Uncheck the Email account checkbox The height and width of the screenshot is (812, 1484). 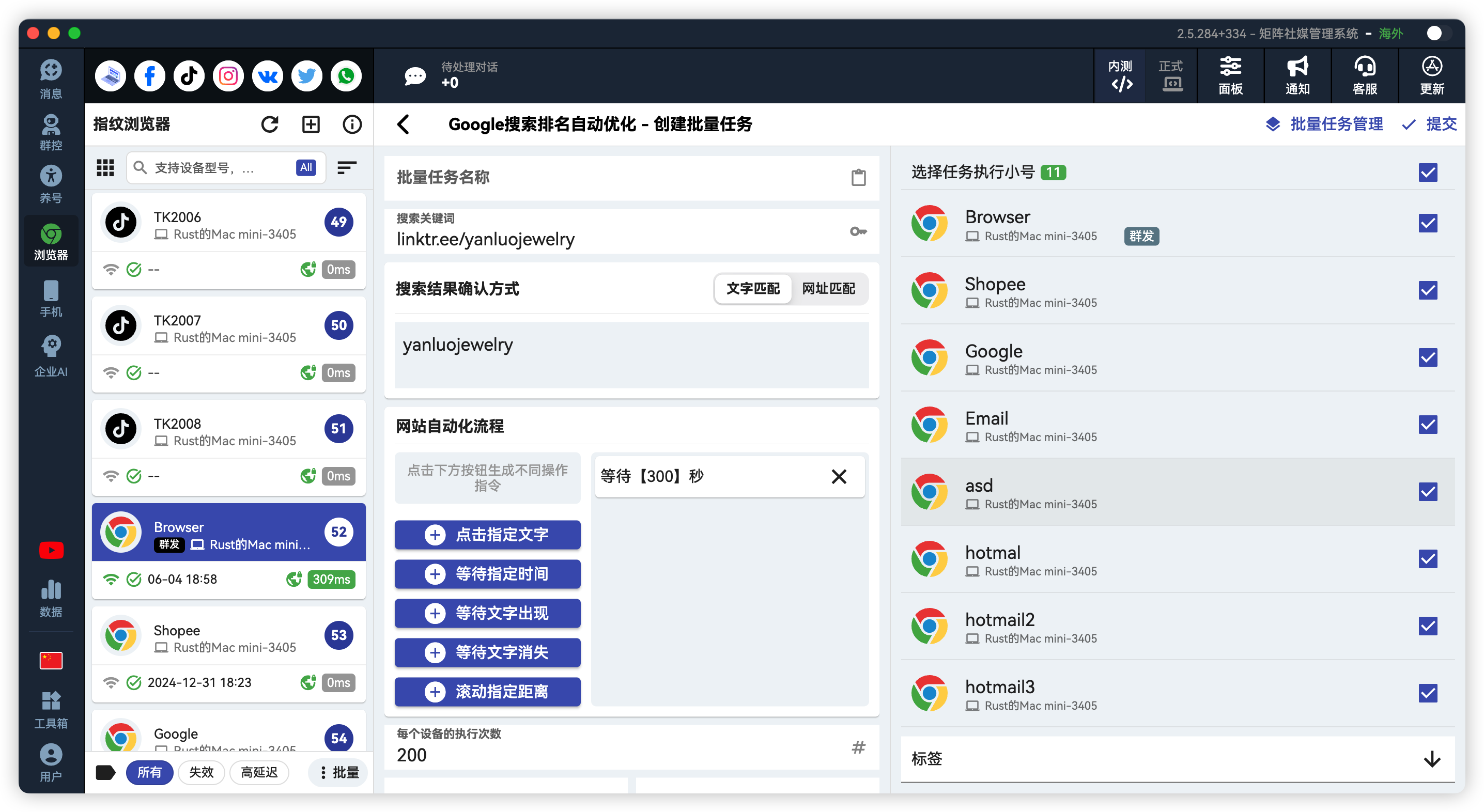tap(1428, 425)
